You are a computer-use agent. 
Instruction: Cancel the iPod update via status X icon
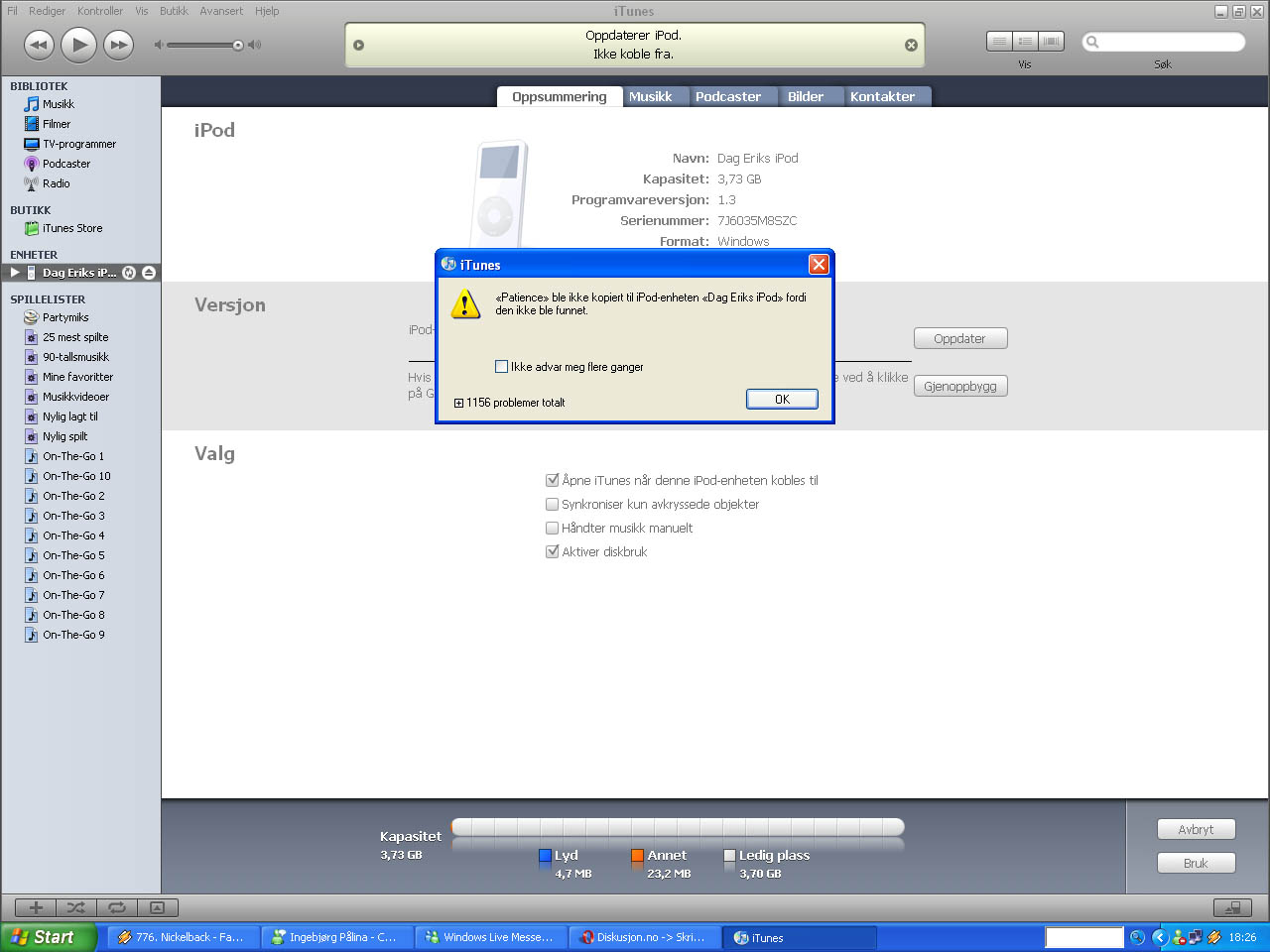tap(911, 45)
